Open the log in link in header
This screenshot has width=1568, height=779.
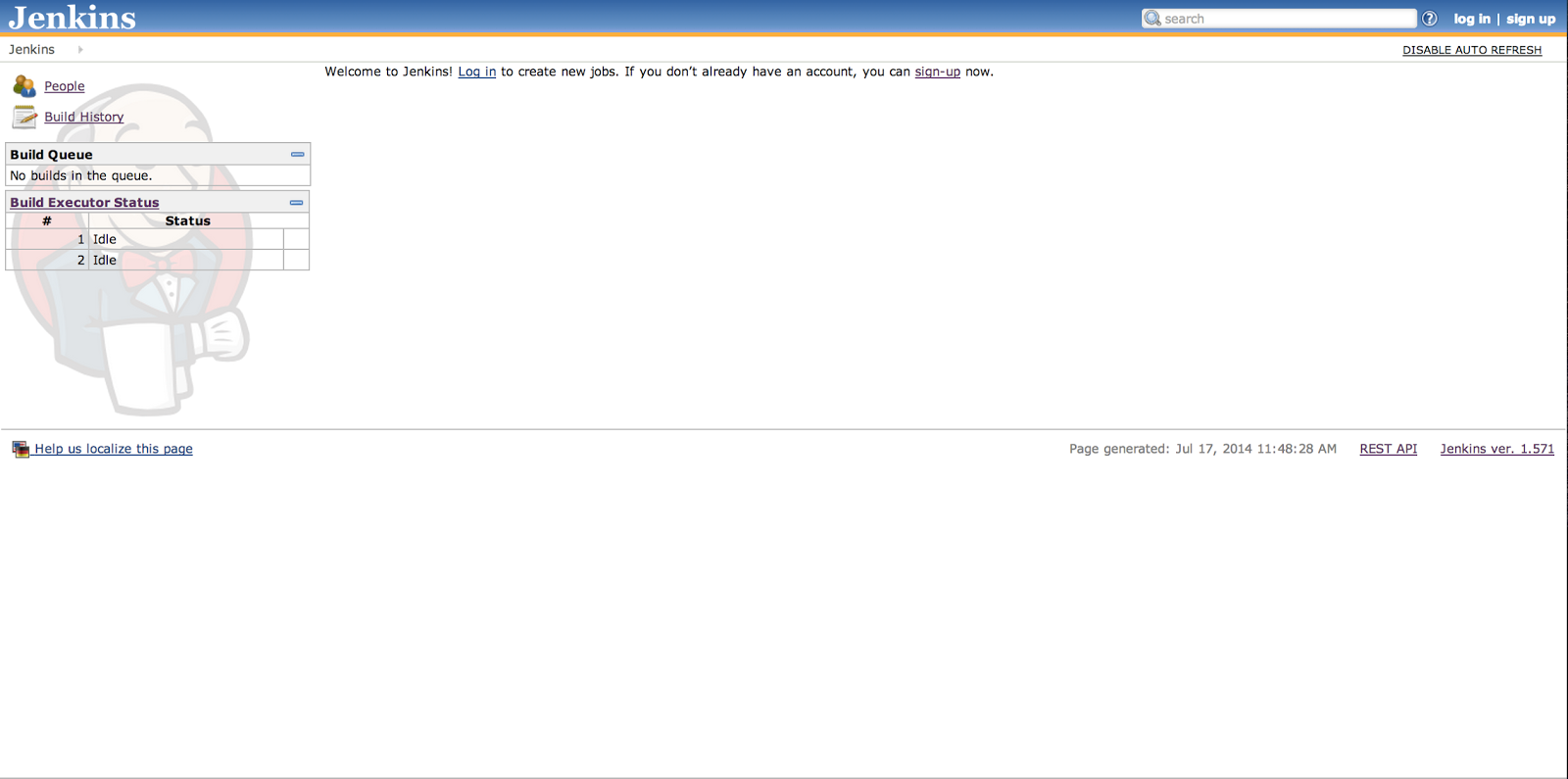tap(1472, 19)
